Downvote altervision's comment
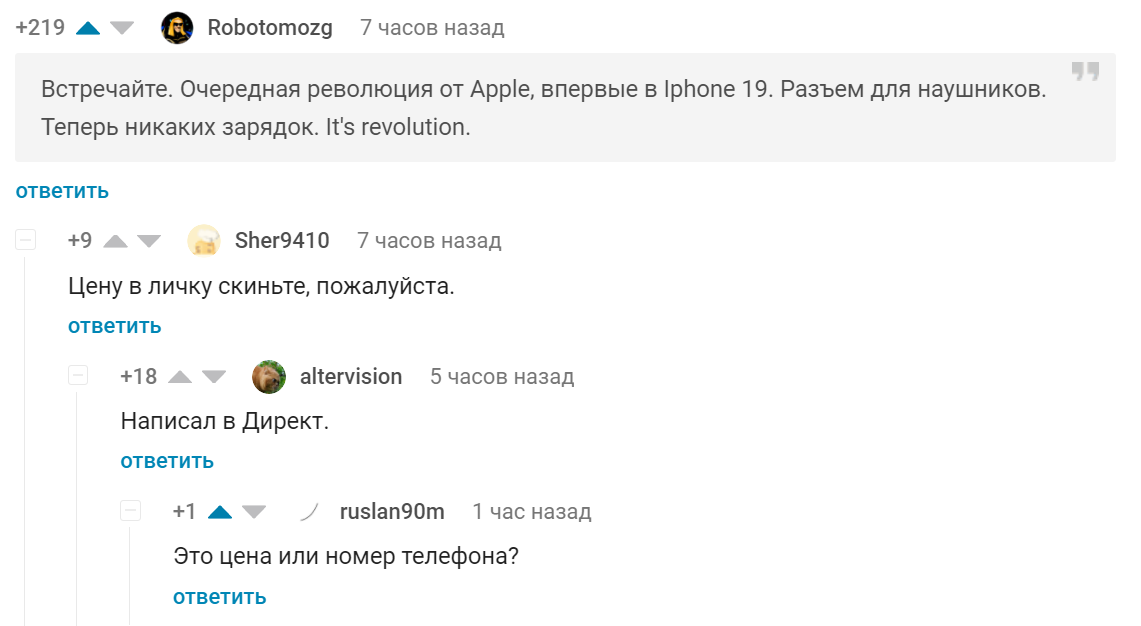1141x626 pixels. (214, 377)
